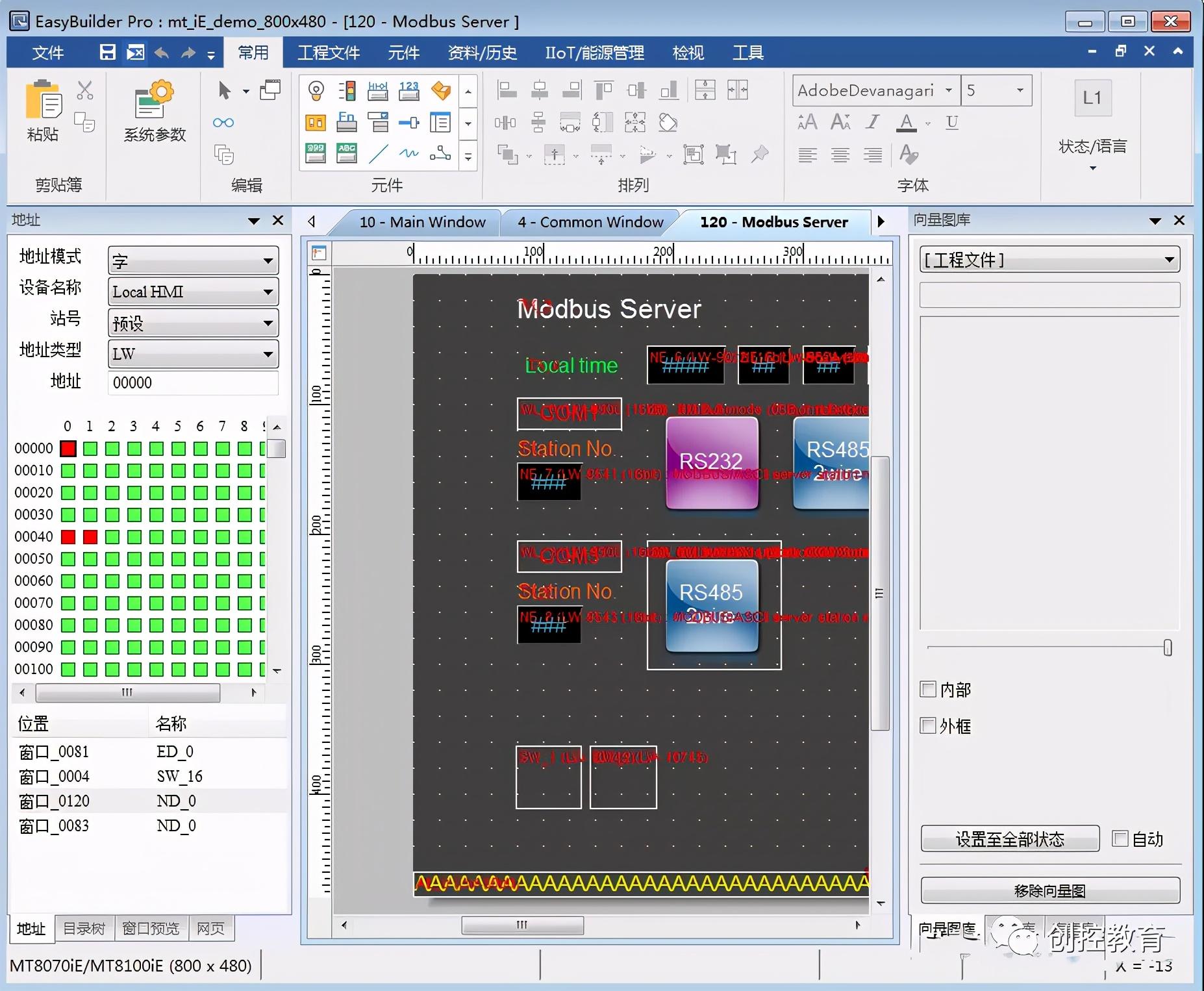Select red address cell in row 00000
This screenshot has width=1204, height=991.
[x=68, y=448]
